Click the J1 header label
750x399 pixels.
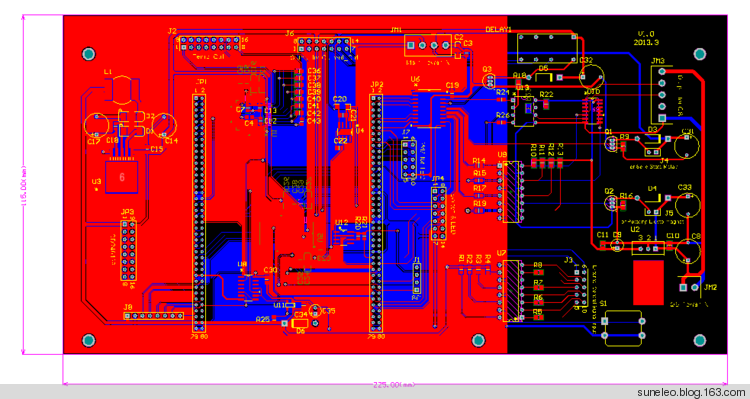pos(417,260)
